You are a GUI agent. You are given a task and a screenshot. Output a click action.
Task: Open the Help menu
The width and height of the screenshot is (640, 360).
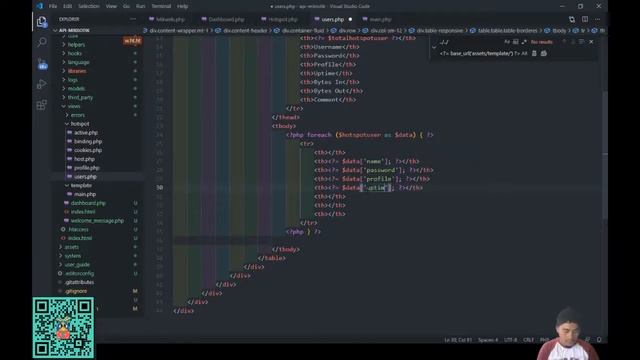182,6
